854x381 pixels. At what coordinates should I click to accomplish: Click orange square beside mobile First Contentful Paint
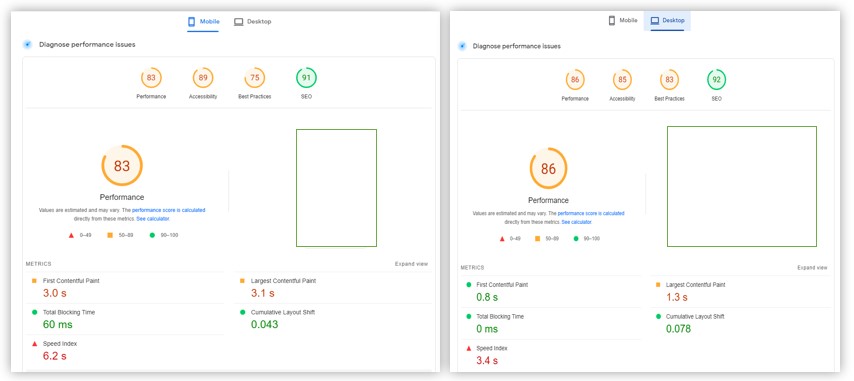pyautogui.click(x=34, y=281)
